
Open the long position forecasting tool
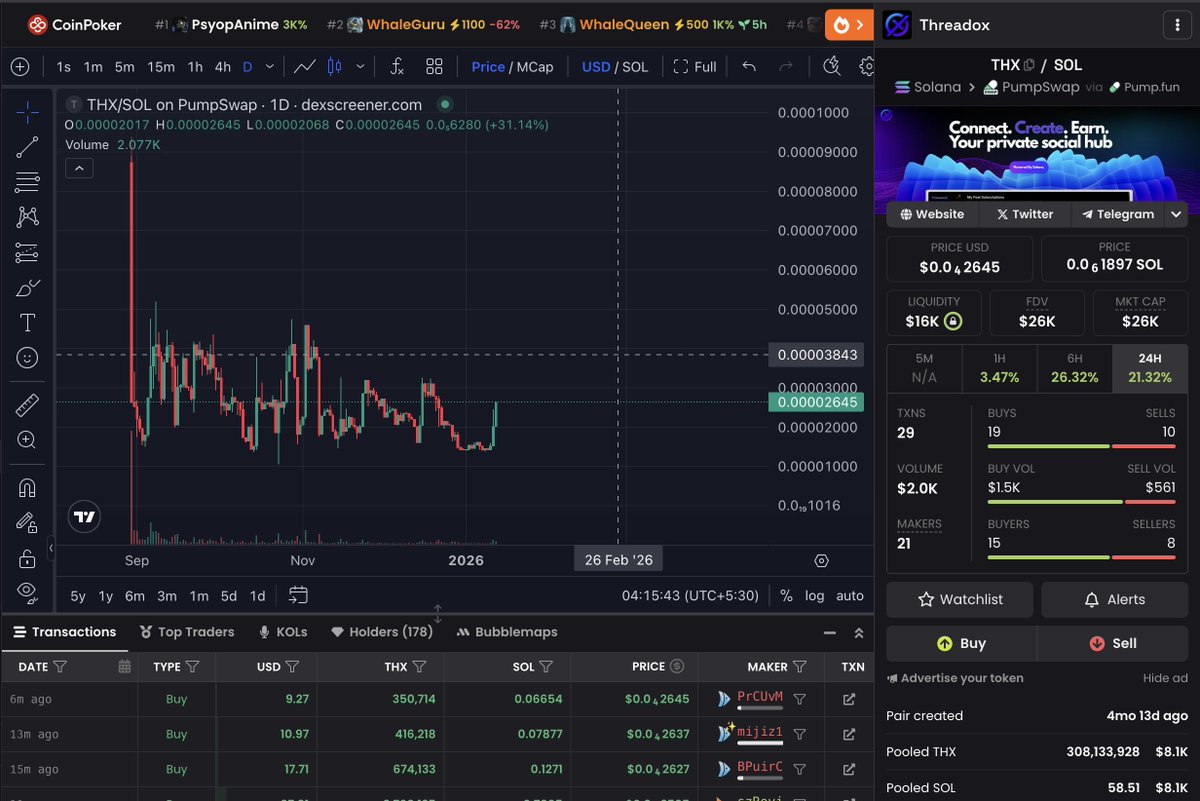tap(27, 252)
